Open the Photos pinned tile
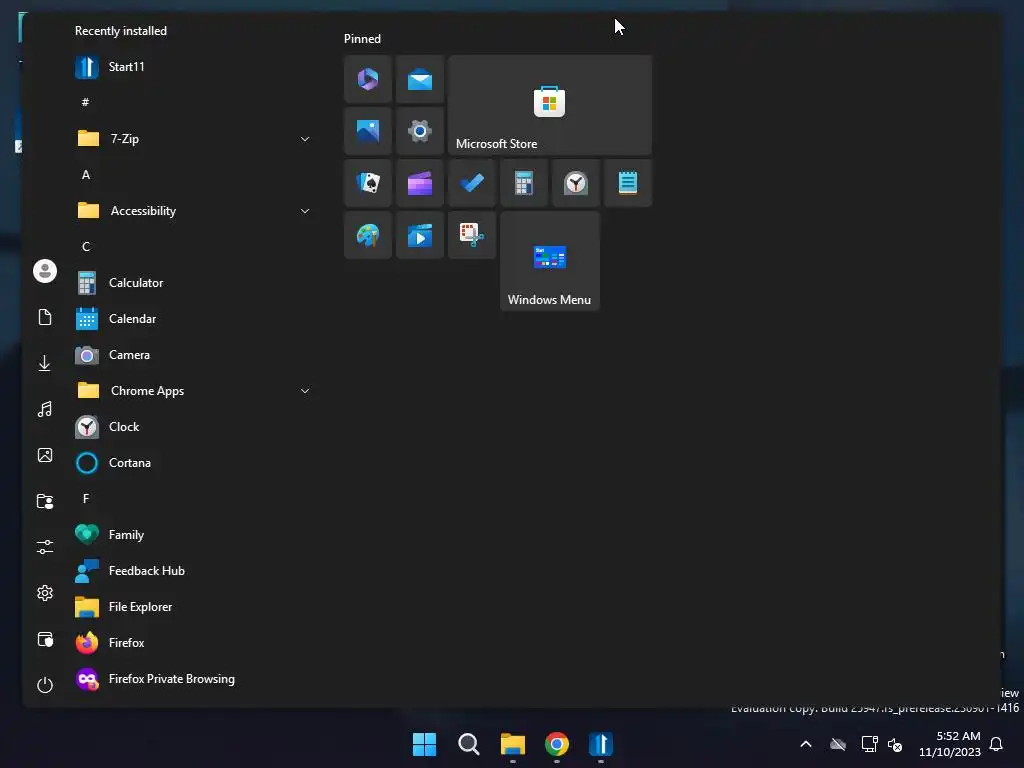Image resolution: width=1024 pixels, height=768 pixels. point(368,131)
